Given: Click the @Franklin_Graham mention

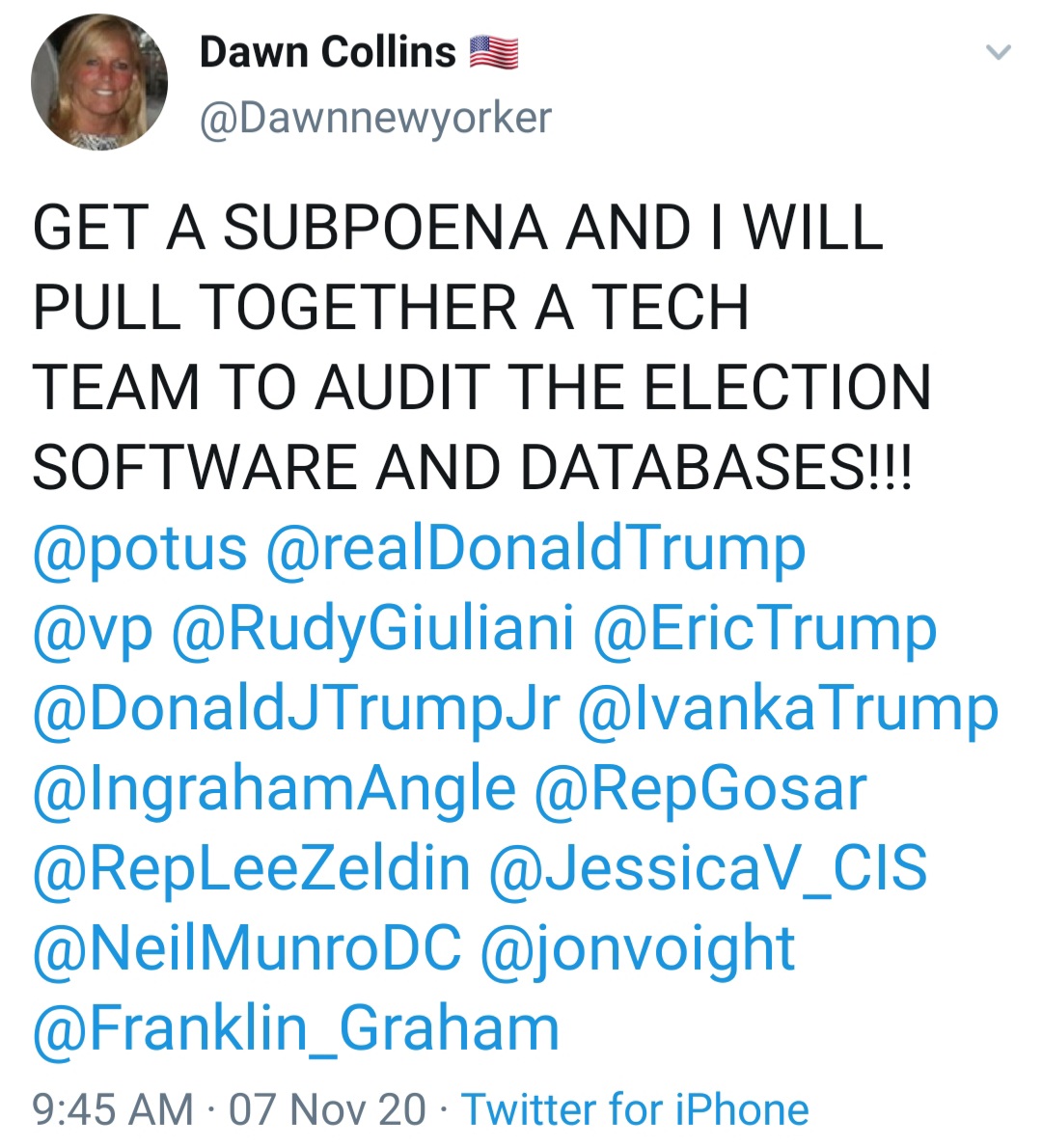Looking at the screenshot, I should 296,1028.
